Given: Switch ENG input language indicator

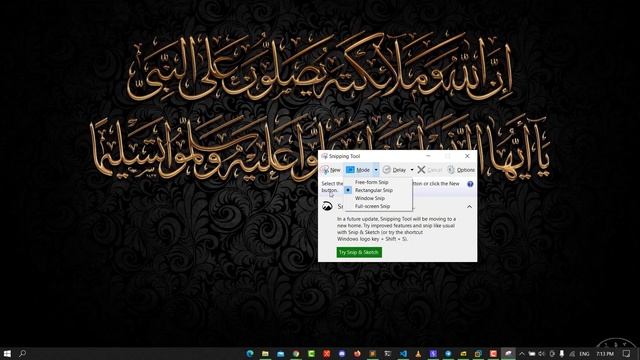Looking at the screenshot, I should coord(584,354).
